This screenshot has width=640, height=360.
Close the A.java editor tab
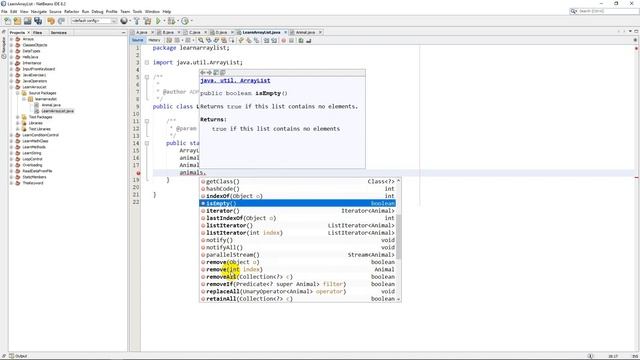(152, 32)
